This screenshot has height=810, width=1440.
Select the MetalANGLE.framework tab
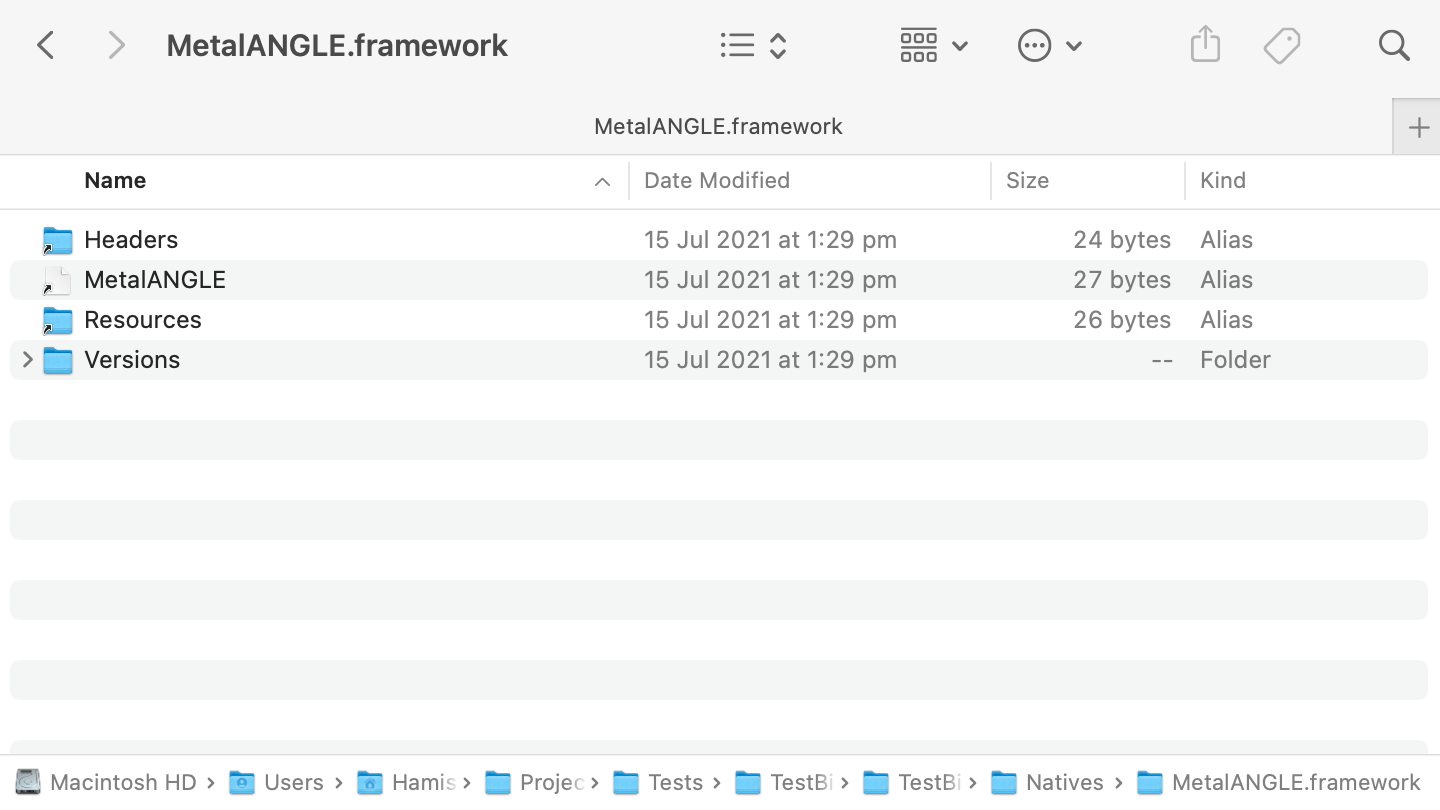point(718,126)
